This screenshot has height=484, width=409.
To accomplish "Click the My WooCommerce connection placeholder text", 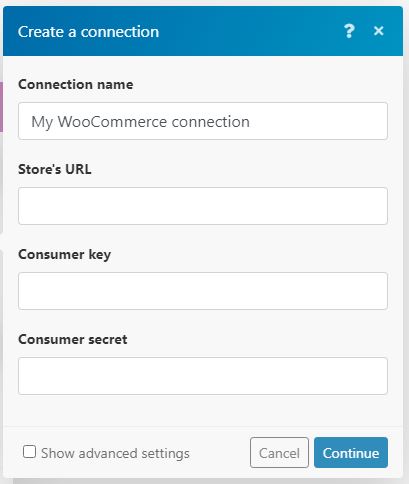I will pos(140,122).
